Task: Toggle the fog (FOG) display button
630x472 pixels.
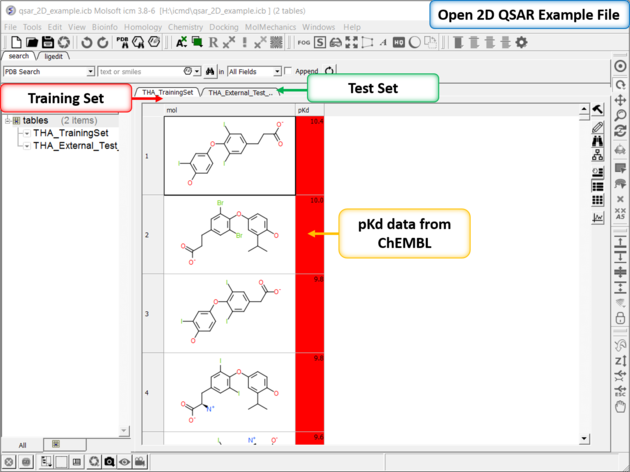Action: (303, 42)
